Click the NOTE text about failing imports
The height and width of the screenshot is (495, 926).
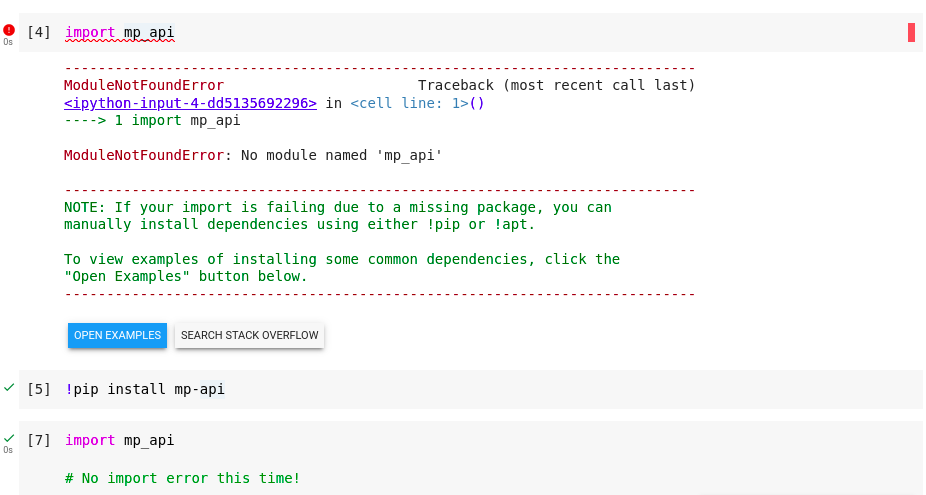pyautogui.click(x=338, y=216)
